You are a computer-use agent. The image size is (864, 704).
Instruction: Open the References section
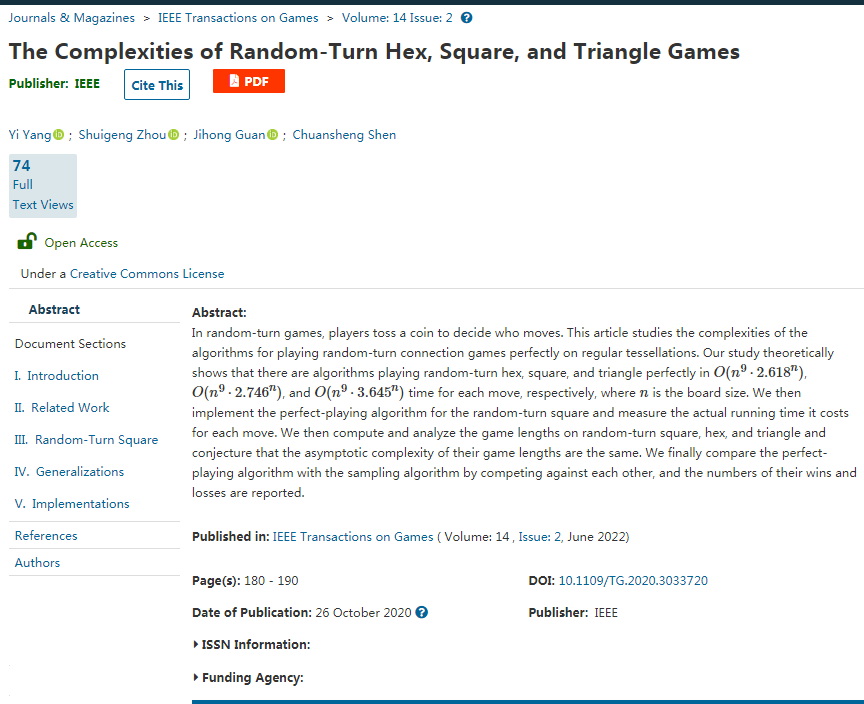pyautogui.click(x=46, y=536)
